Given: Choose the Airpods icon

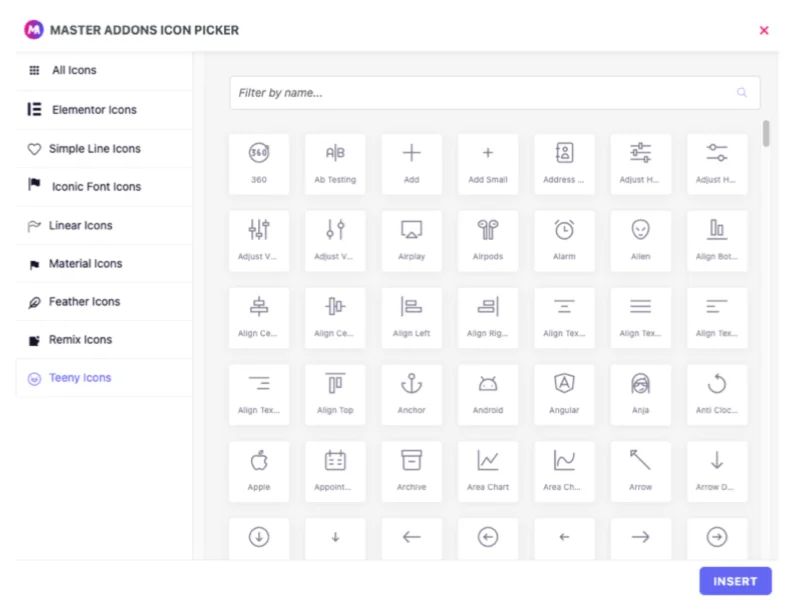Looking at the screenshot, I should pyautogui.click(x=488, y=241).
